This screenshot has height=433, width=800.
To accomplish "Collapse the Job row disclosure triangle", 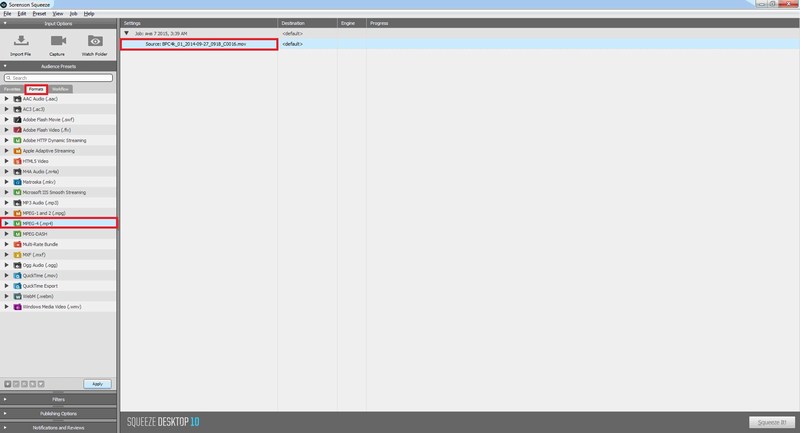I will (x=127, y=33).
